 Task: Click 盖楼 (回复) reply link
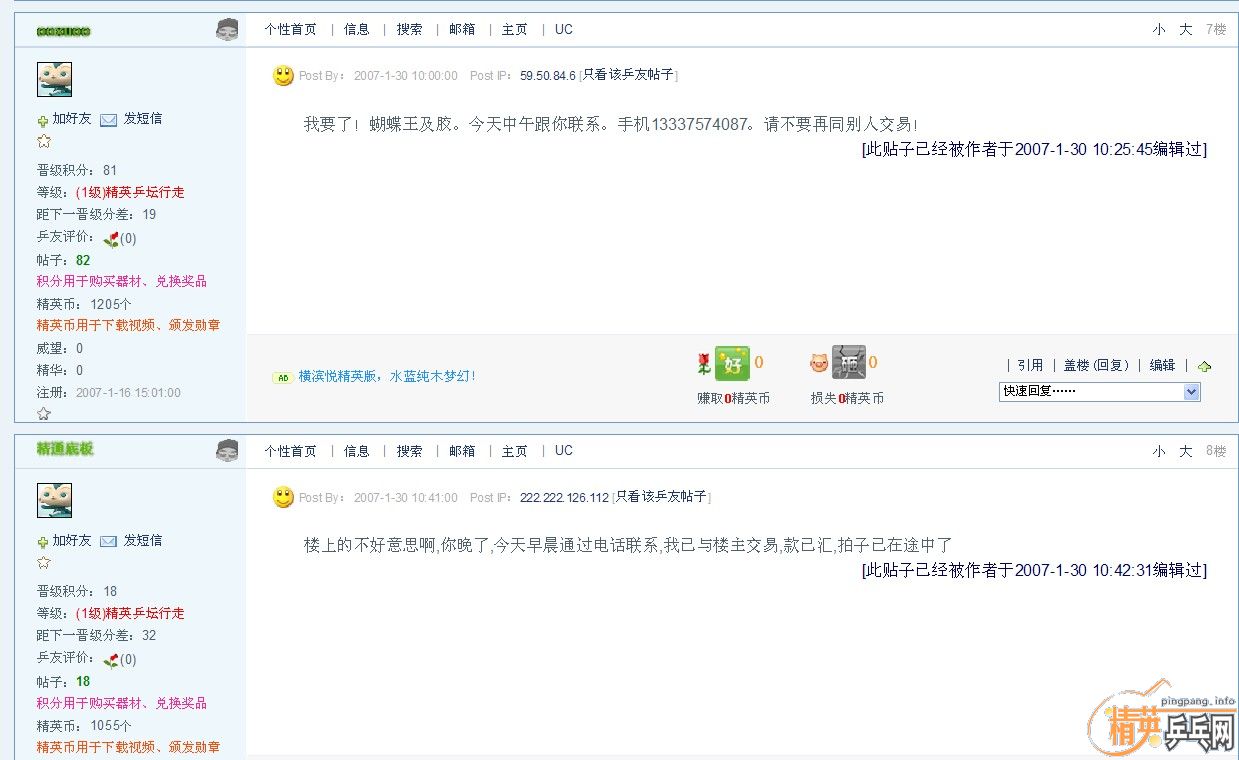[1095, 366]
